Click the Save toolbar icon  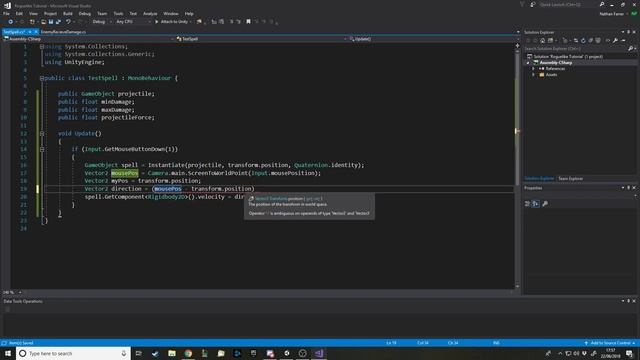(51, 22)
